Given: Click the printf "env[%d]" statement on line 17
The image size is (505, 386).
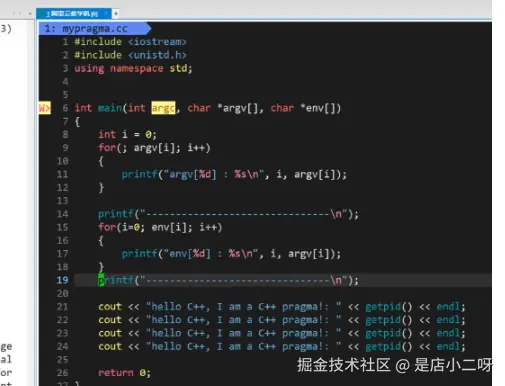Looking at the screenshot, I should click(231, 254).
